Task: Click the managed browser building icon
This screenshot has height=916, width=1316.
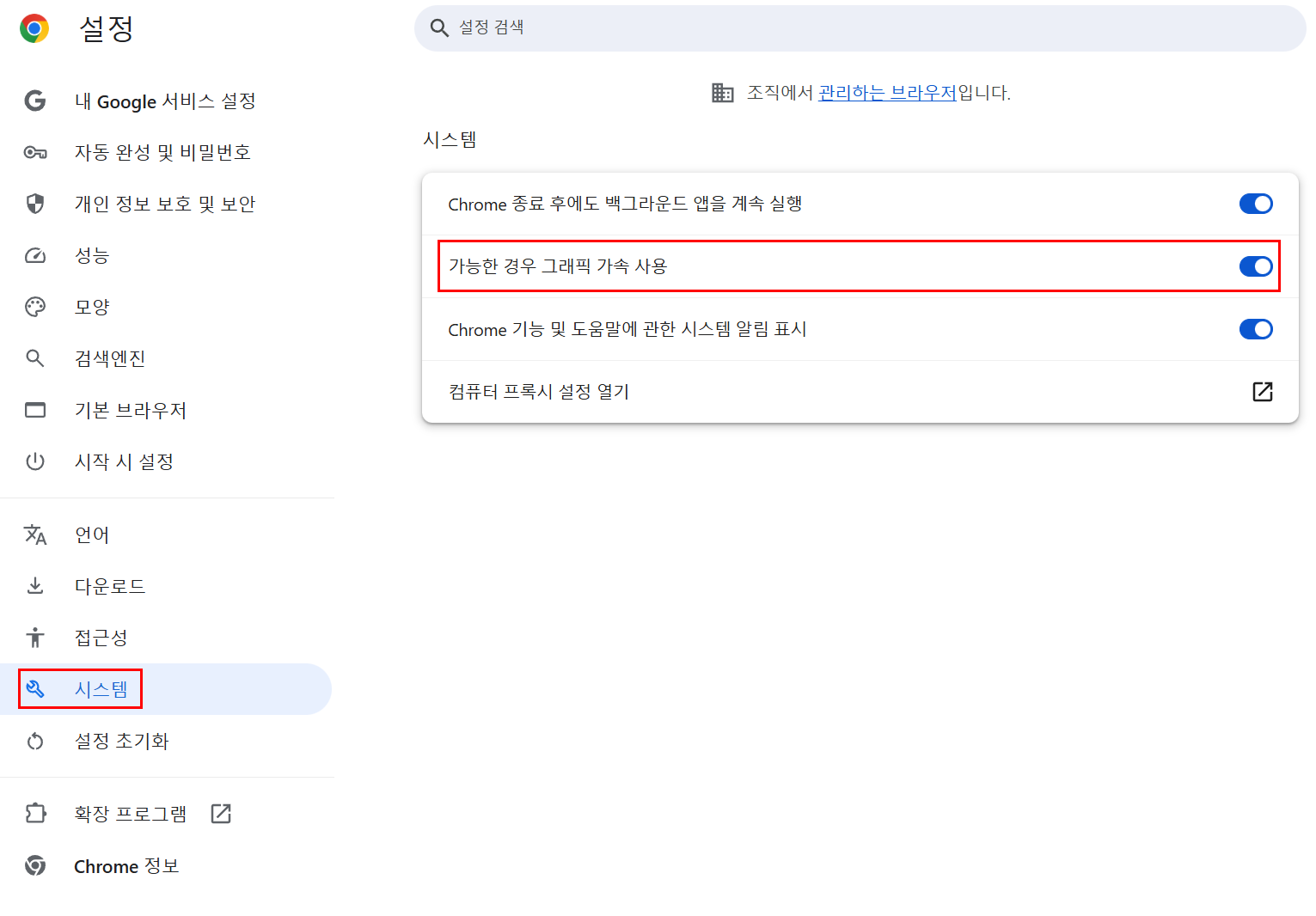Action: tap(725, 93)
